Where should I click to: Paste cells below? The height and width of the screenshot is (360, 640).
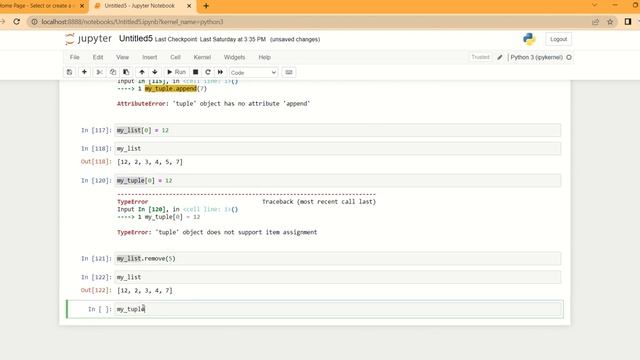(x=126, y=72)
